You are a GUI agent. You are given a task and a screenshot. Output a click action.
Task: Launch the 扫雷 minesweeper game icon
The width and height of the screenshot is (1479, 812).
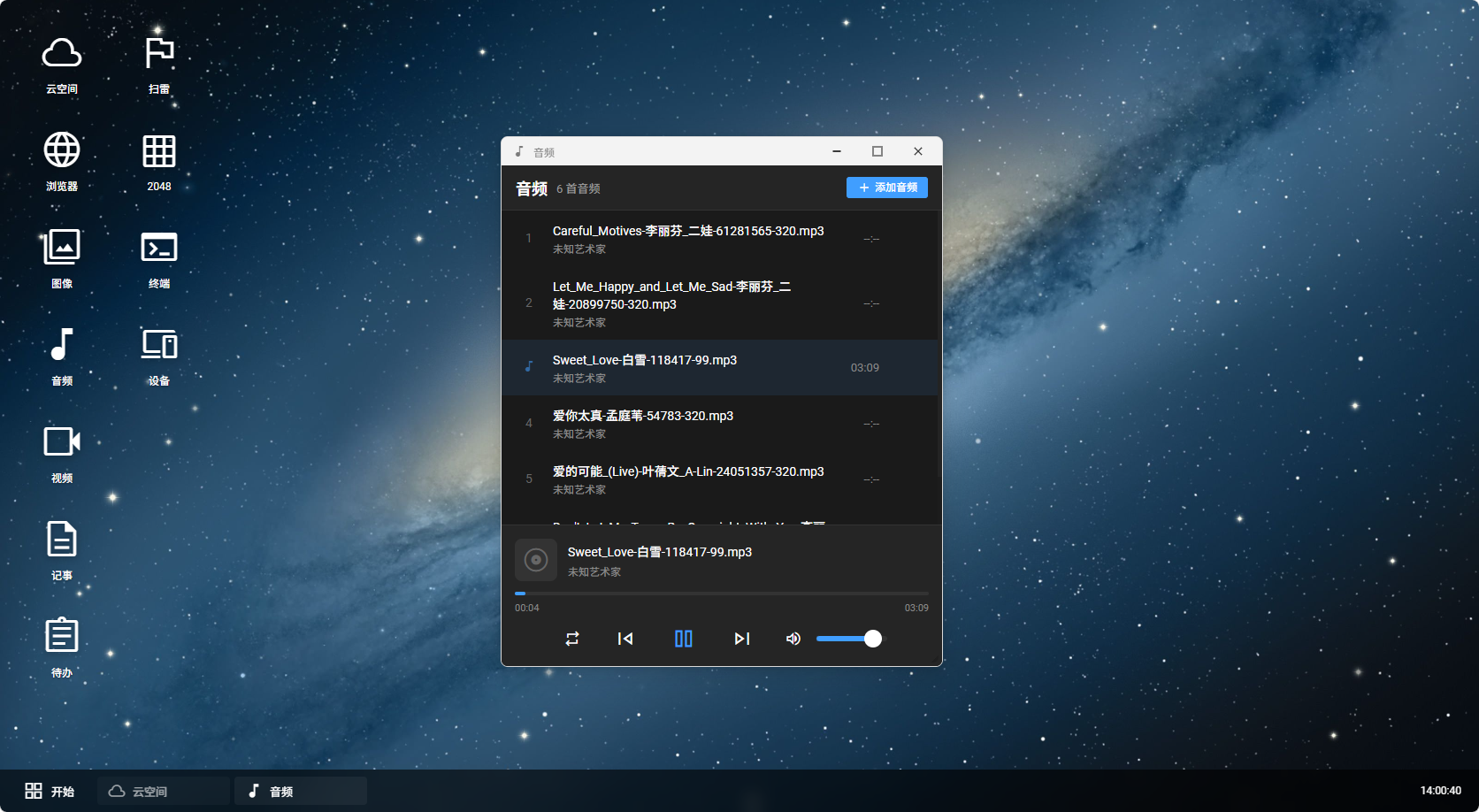tap(159, 65)
